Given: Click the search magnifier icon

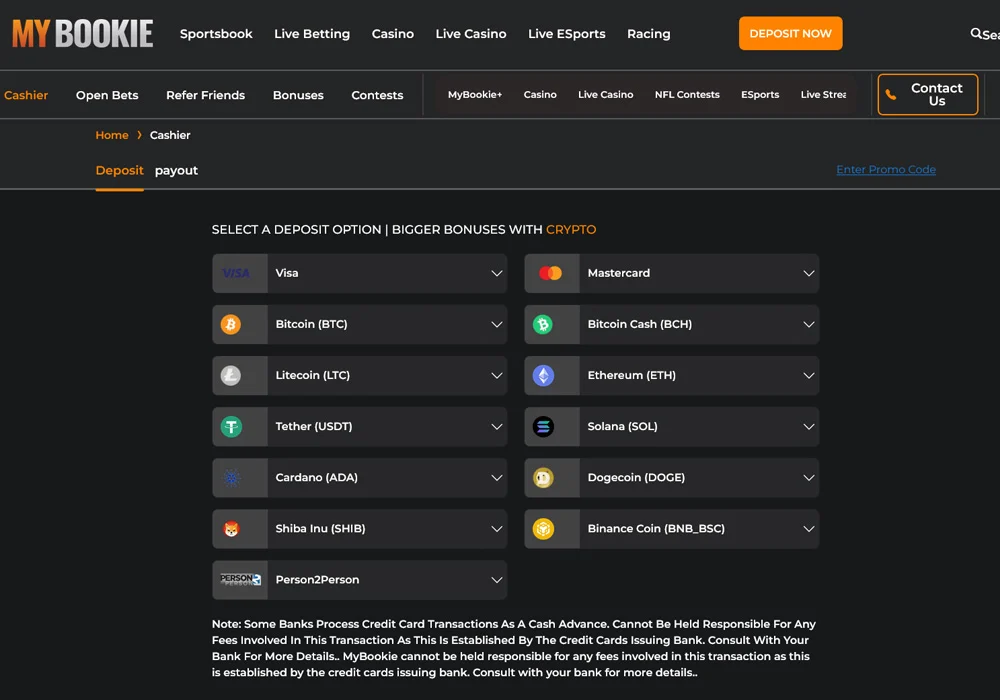Looking at the screenshot, I should (x=976, y=34).
